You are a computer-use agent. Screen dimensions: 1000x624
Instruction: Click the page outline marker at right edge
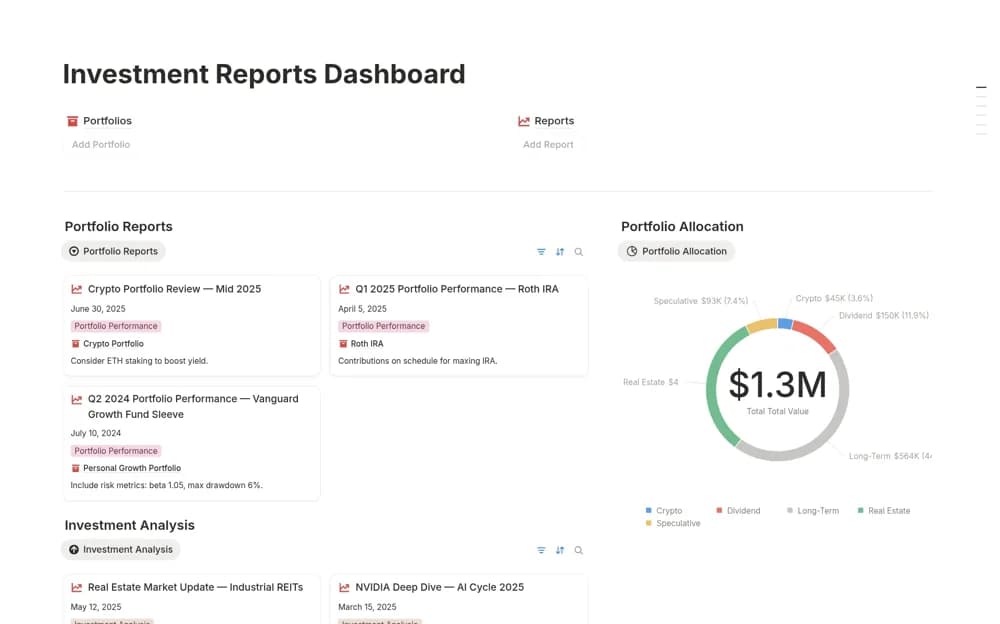click(982, 87)
